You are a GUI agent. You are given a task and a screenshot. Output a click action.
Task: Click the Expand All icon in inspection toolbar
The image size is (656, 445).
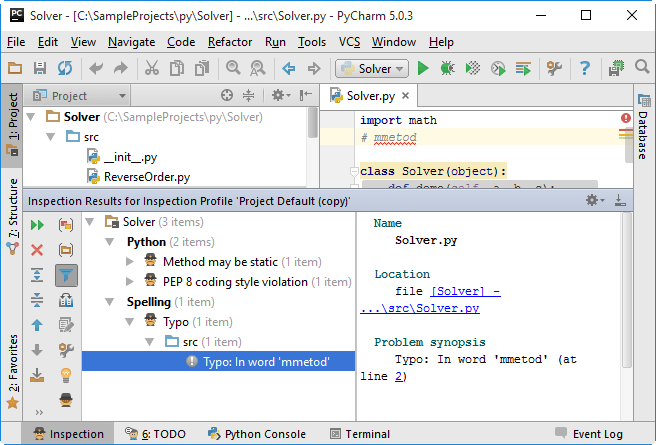[x=37, y=275]
